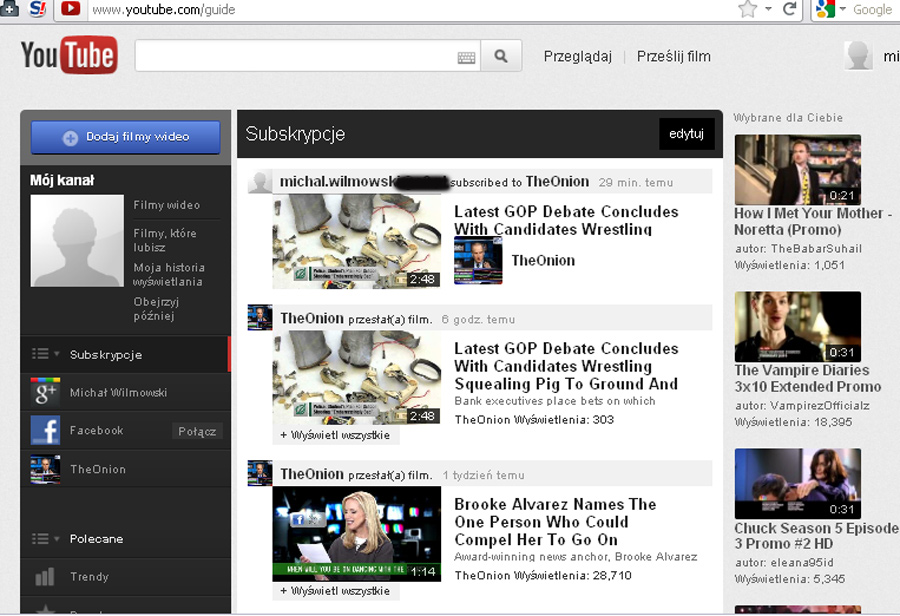Open the Przeglądaj menu item
The image size is (900, 616).
[577, 56]
